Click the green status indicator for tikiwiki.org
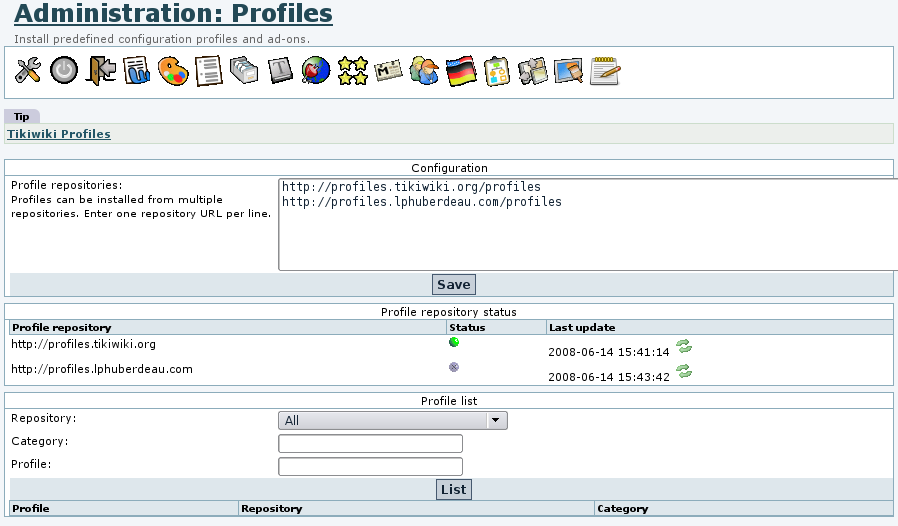Image resolution: width=898 pixels, height=526 pixels. point(453,342)
